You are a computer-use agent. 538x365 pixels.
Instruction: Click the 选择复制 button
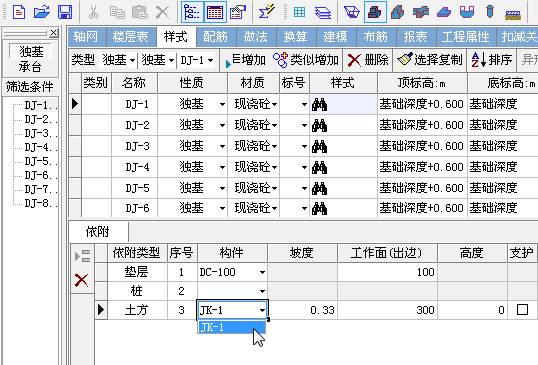[x=430, y=60]
